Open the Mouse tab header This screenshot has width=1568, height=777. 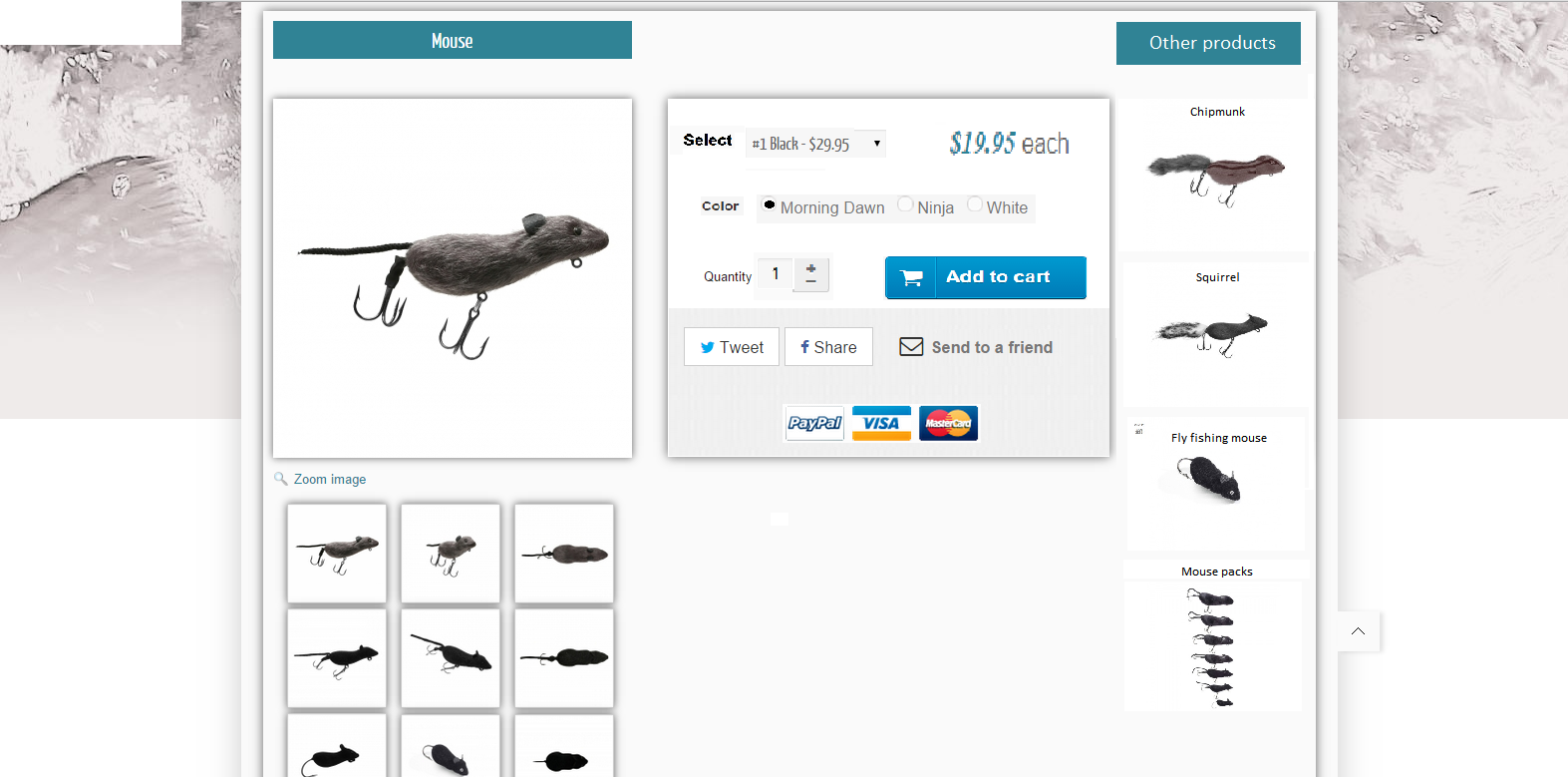(x=453, y=41)
